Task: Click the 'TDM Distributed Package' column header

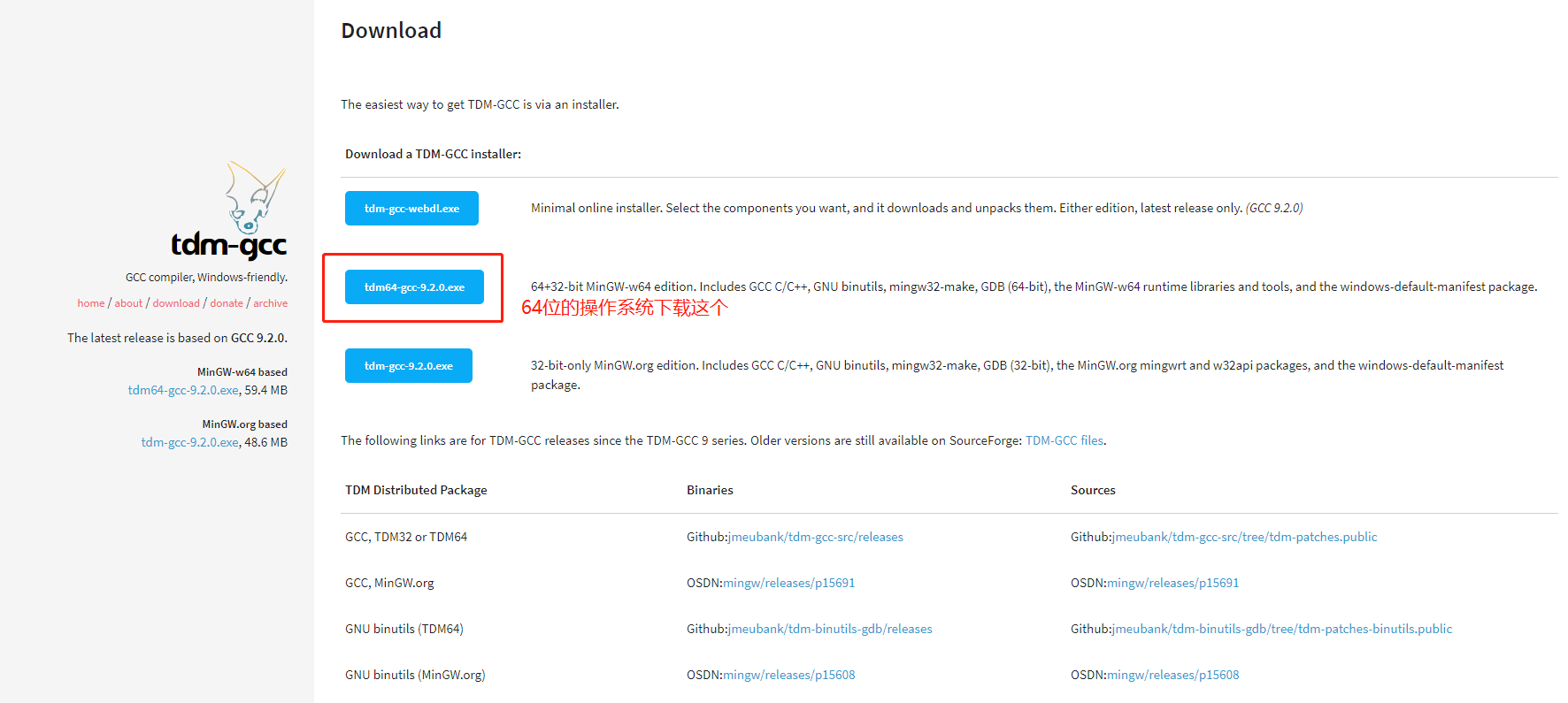Action: pos(416,490)
